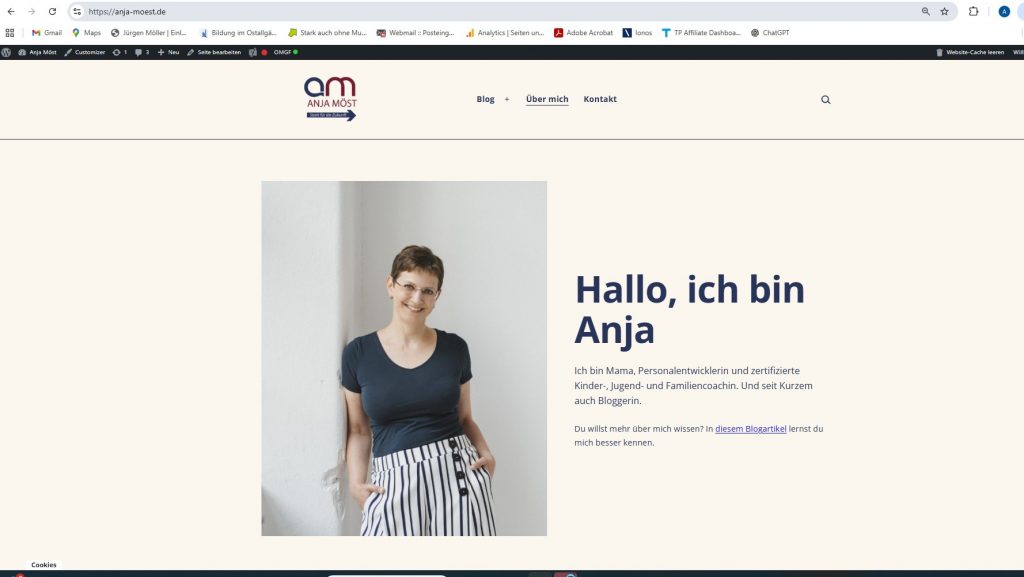Expand the Neu new-content menu
This screenshot has width=1024, height=577.
pos(168,52)
